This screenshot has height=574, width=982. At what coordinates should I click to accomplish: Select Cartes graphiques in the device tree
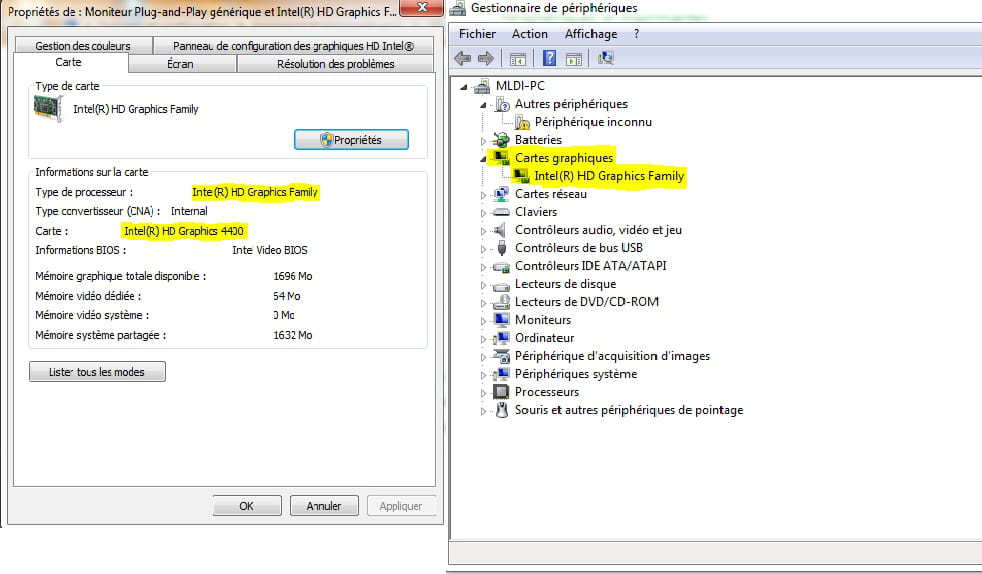(x=564, y=158)
